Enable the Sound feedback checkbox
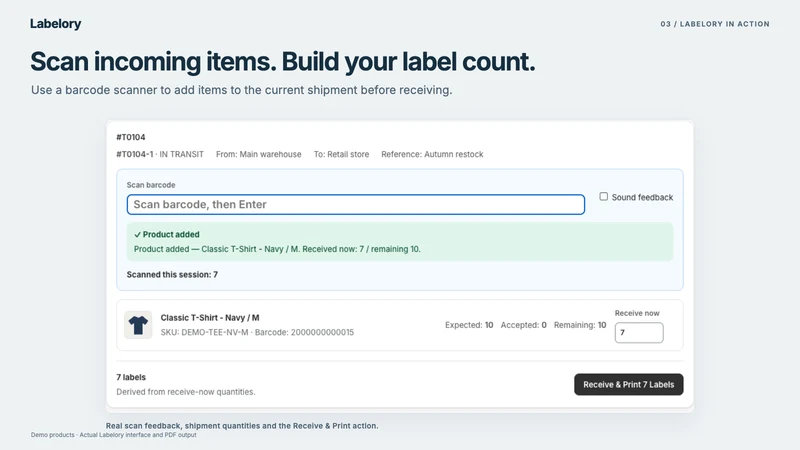Image resolution: width=800 pixels, height=450 pixels. tap(604, 196)
